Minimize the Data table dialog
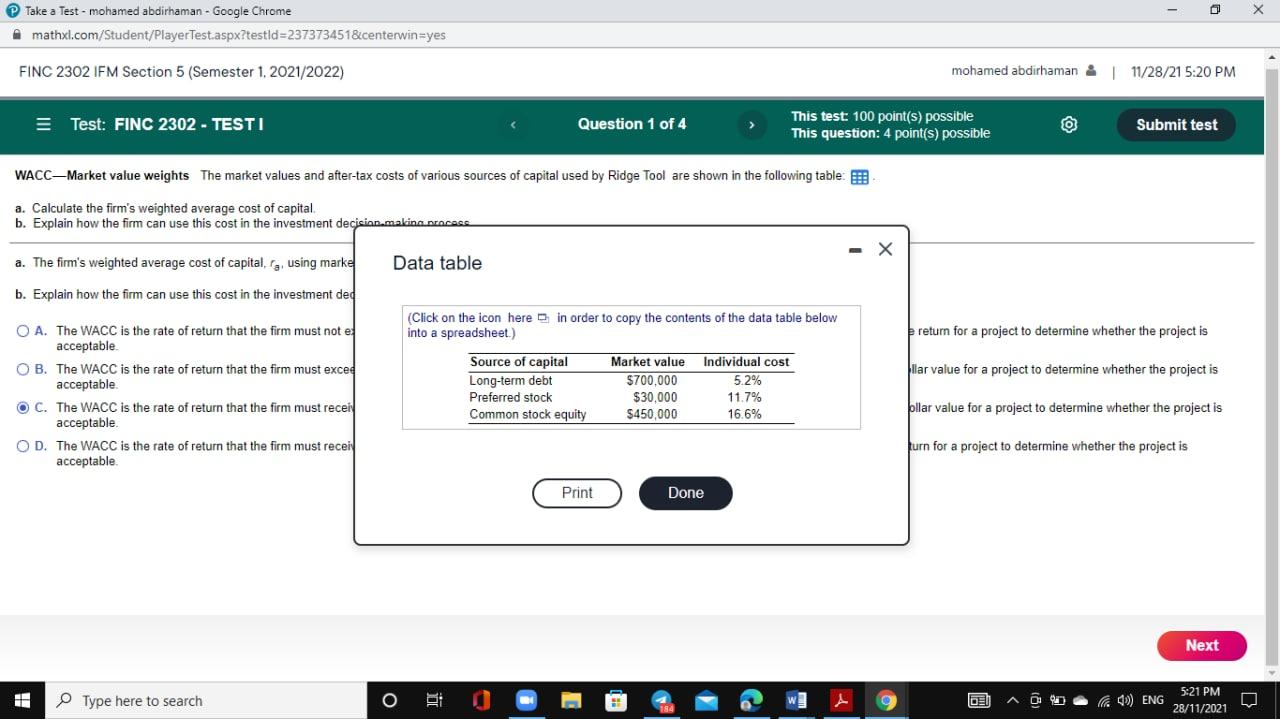Viewport: 1280px width, 719px height. point(855,250)
